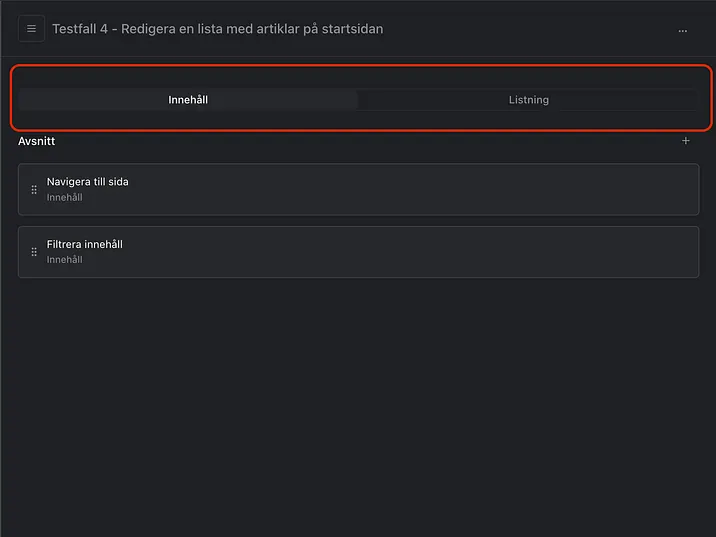Click the empty area below the section list
The width and height of the screenshot is (716, 537).
tap(358, 400)
